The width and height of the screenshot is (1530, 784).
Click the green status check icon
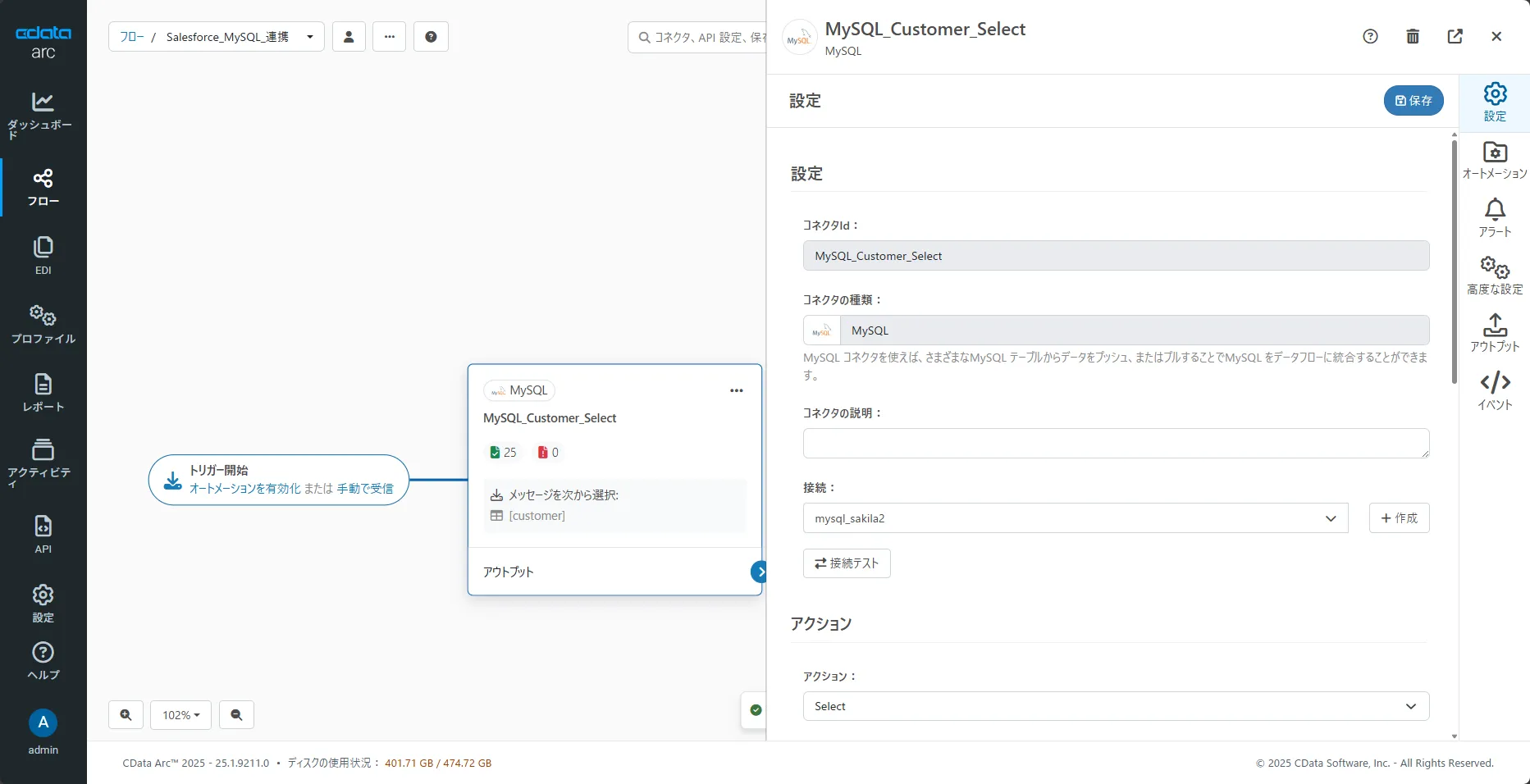(x=756, y=710)
